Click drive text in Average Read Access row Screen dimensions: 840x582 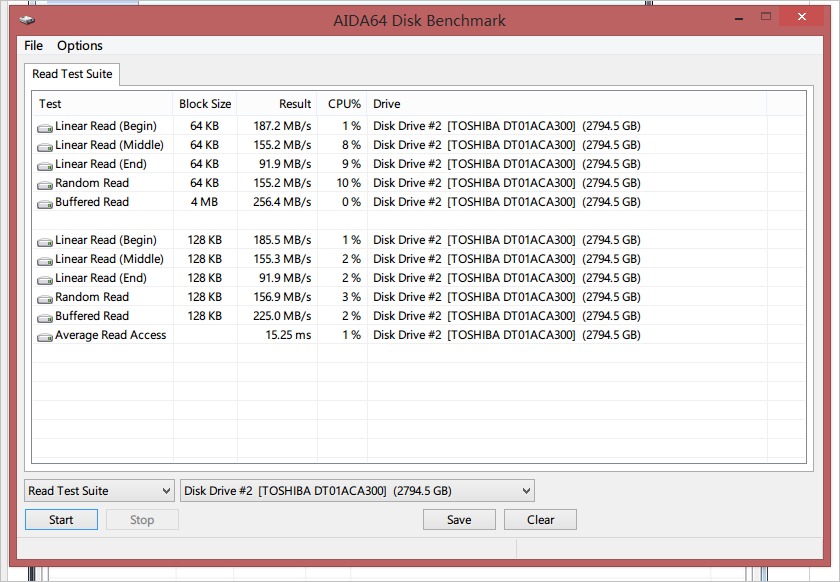click(x=507, y=335)
